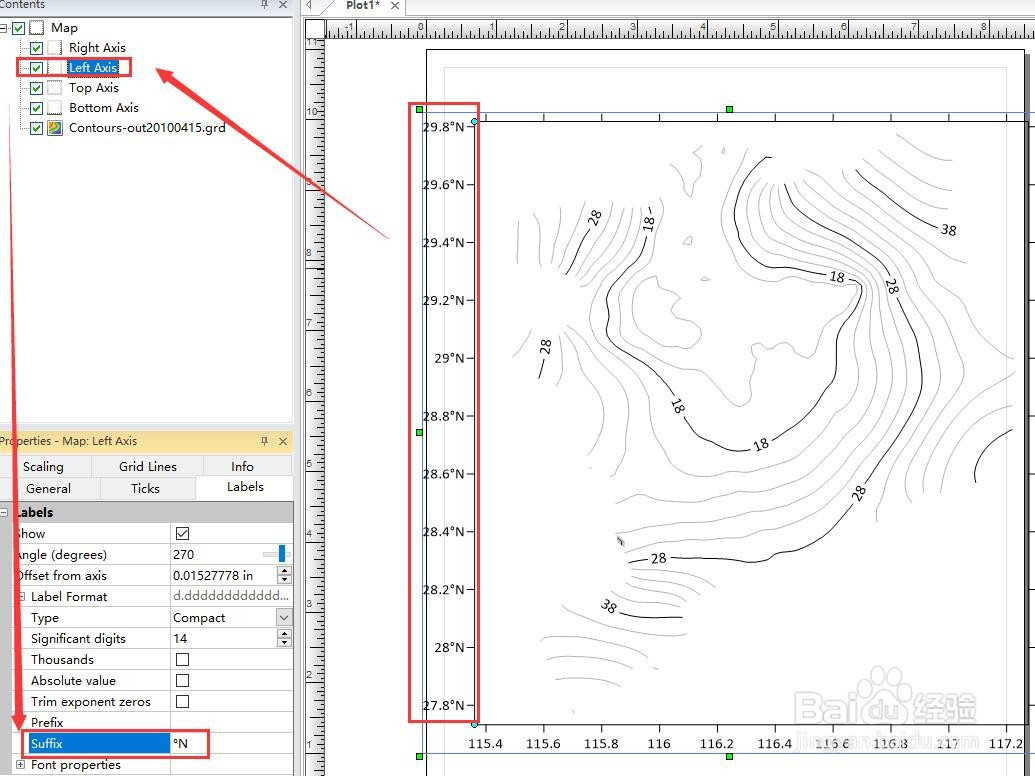Click the top-center green selection handle
Viewport: 1035px width, 776px height.
pos(729,109)
